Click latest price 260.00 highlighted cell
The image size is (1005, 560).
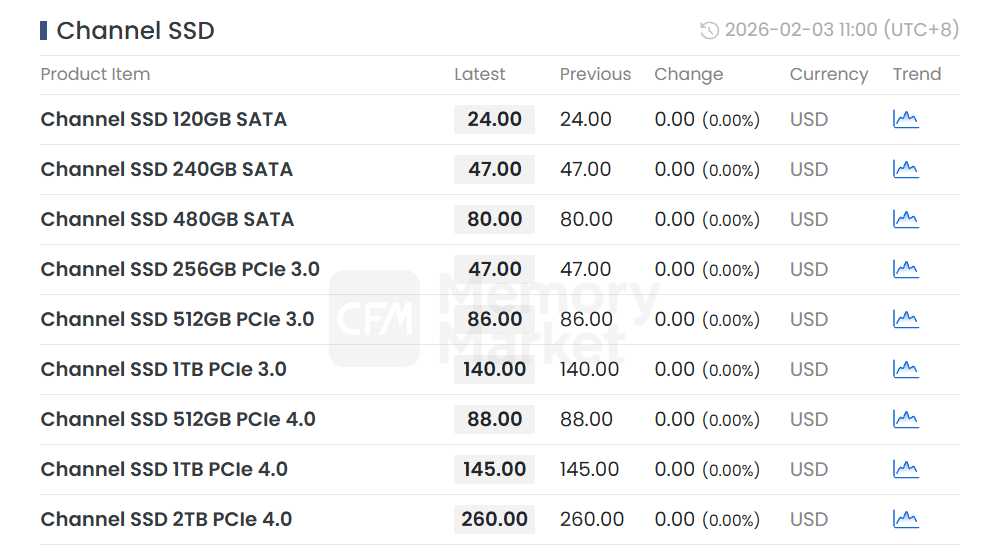point(494,520)
